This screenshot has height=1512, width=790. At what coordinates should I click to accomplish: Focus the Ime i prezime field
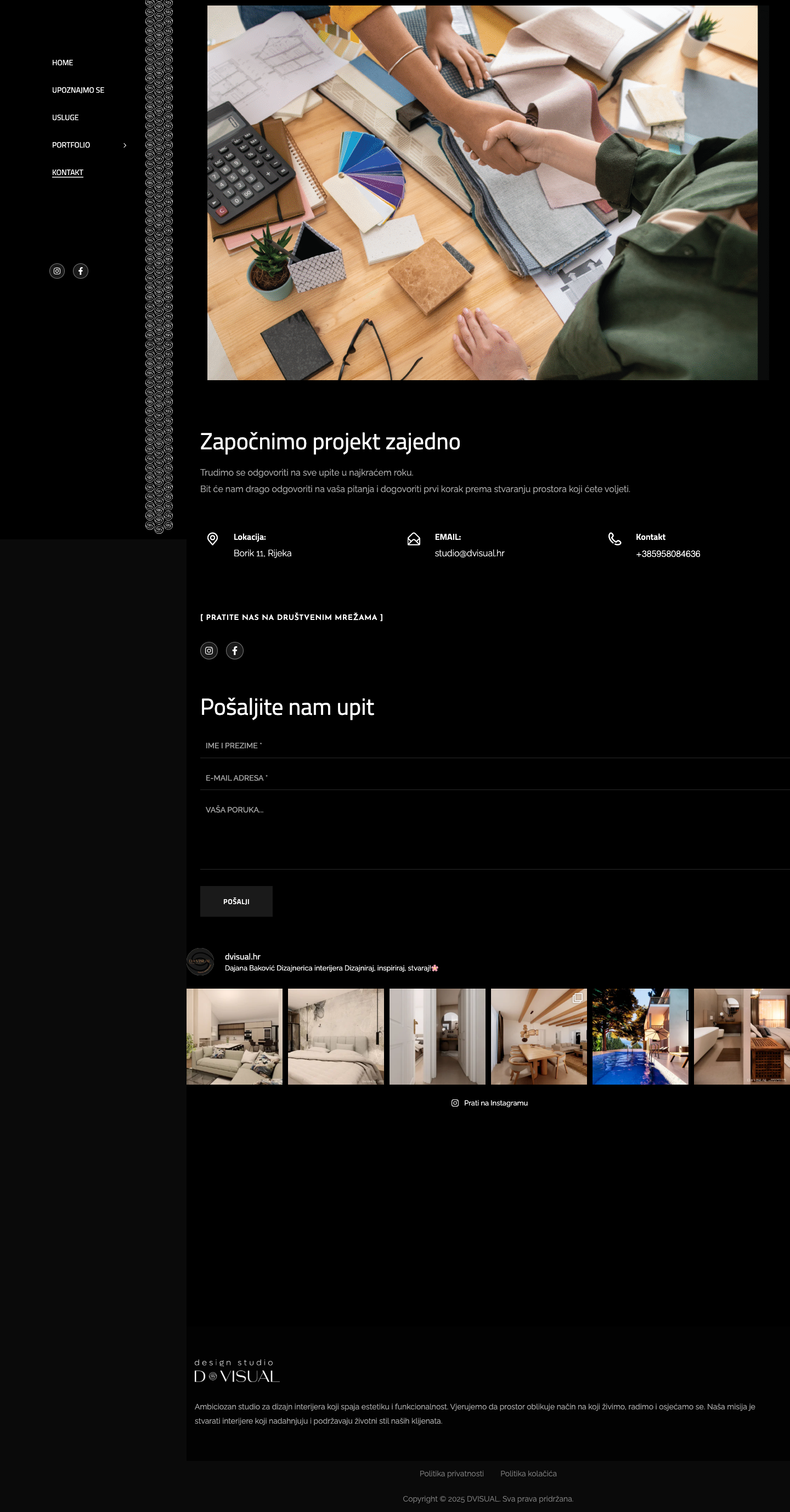tap(494, 746)
